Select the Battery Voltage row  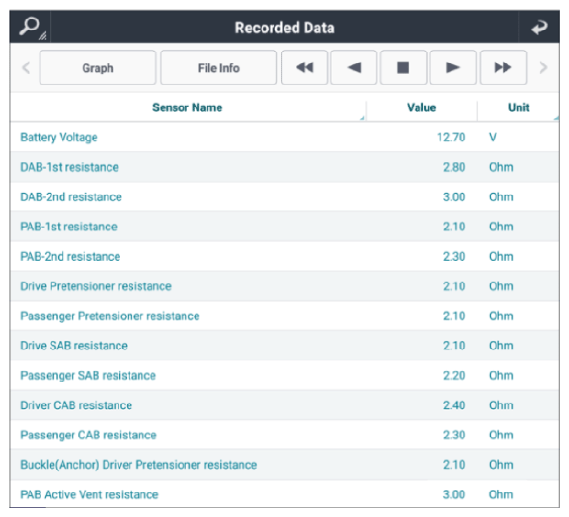point(285,137)
